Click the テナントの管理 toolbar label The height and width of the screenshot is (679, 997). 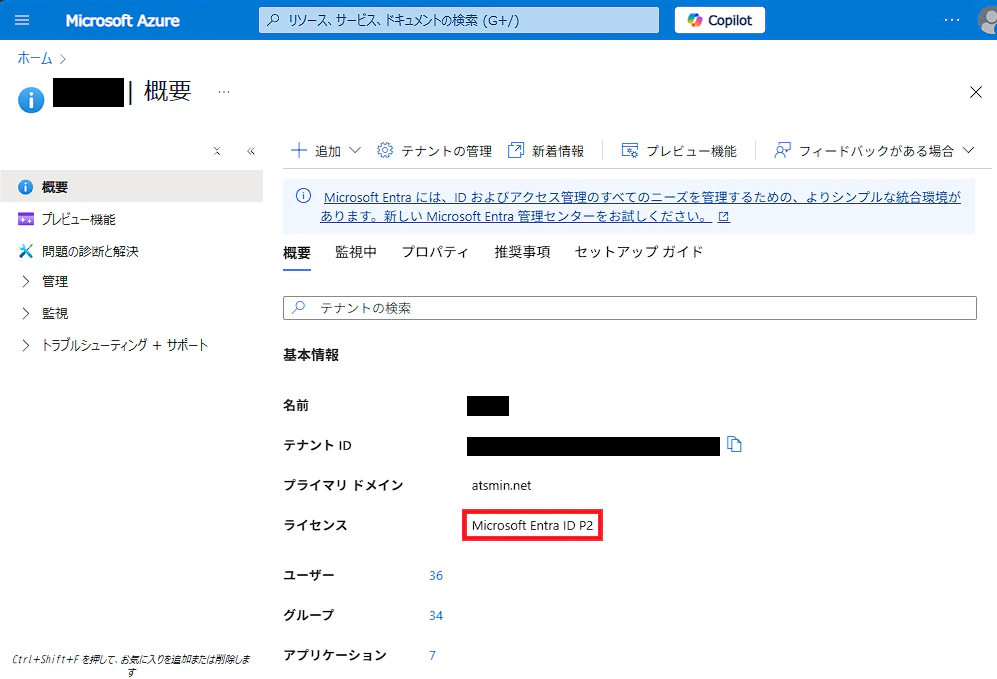tap(446, 151)
